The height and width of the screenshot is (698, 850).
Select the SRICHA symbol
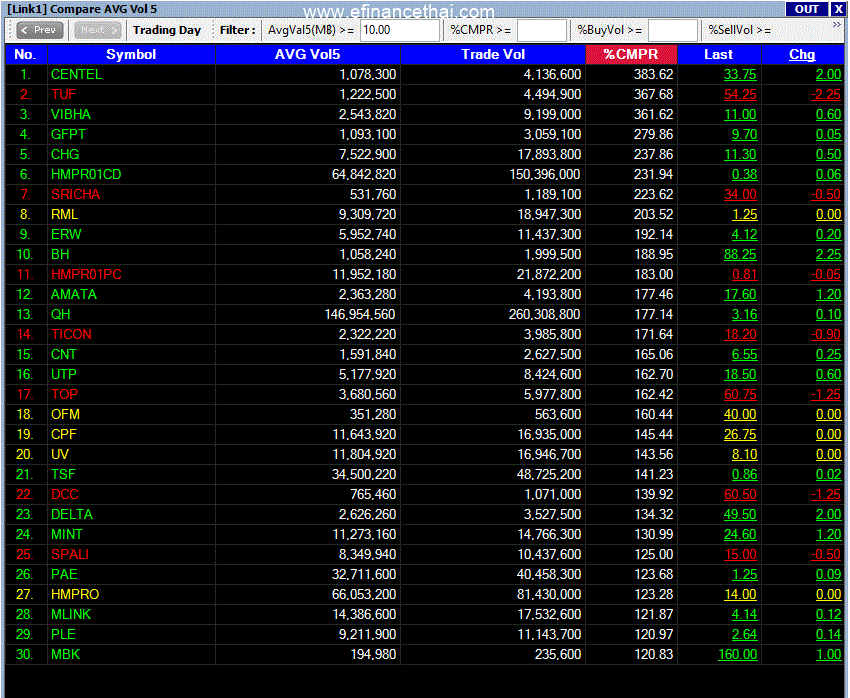76,195
